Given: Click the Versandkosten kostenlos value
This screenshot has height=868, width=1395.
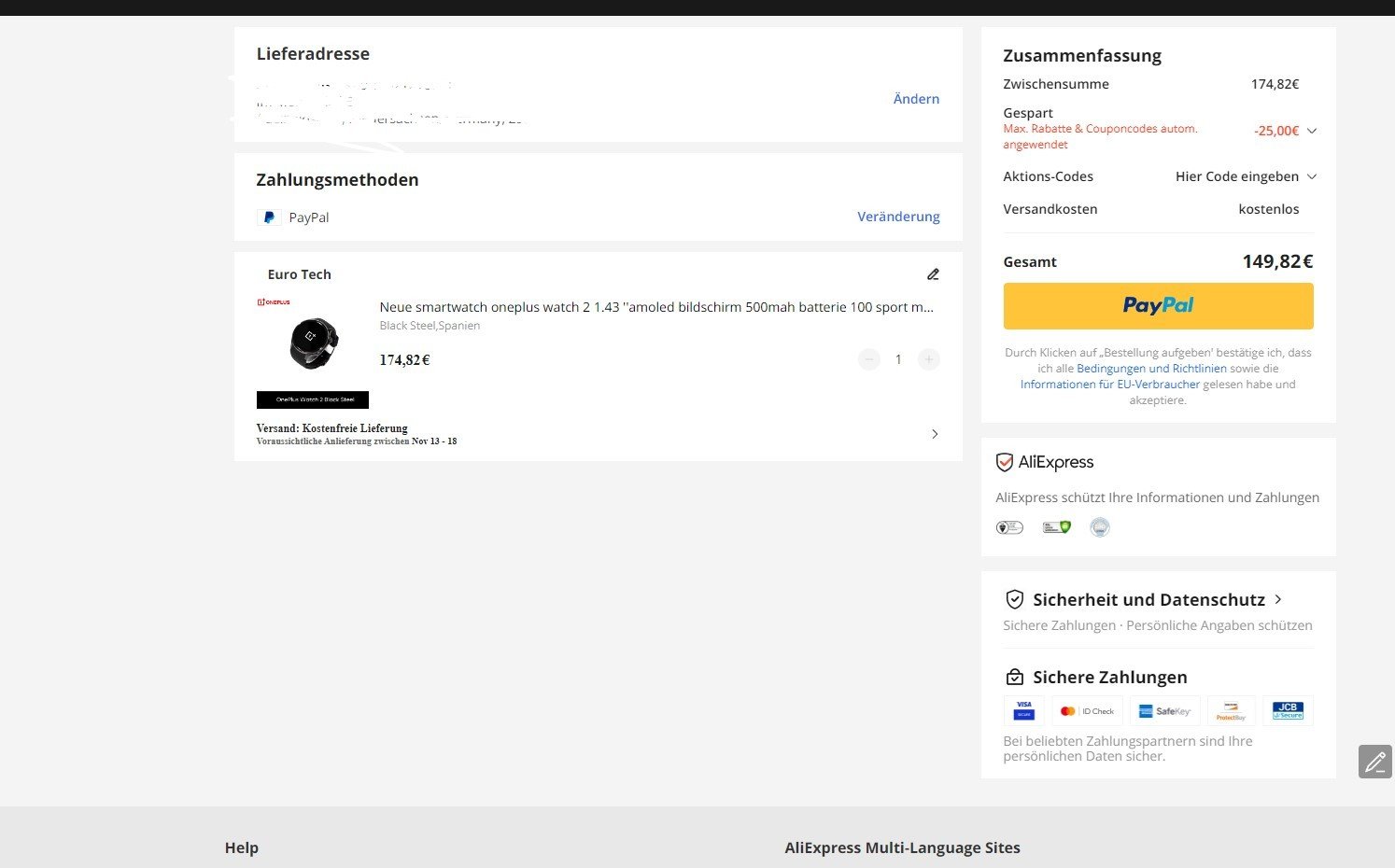Looking at the screenshot, I should 1269,209.
